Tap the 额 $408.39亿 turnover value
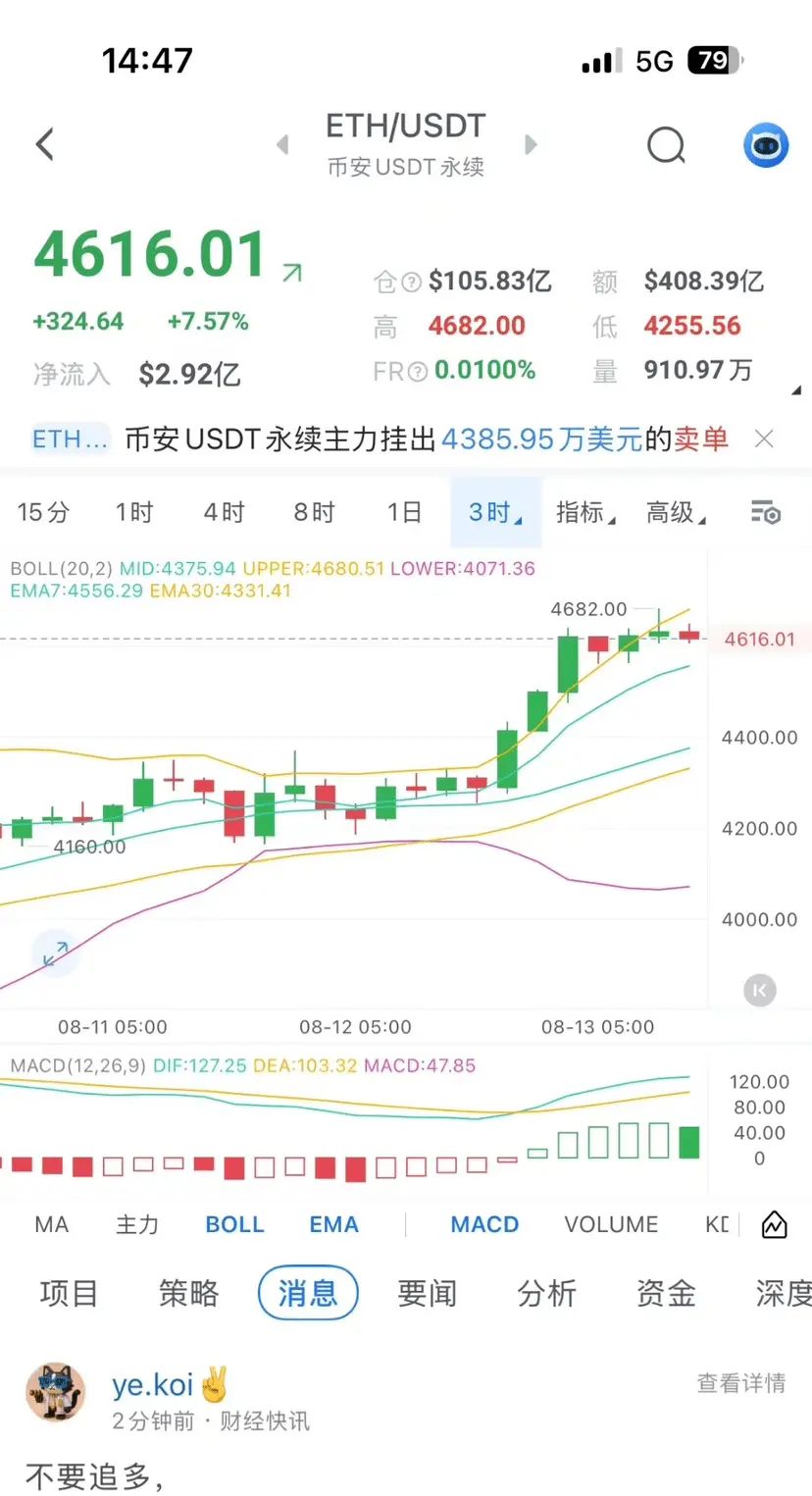This screenshot has width=812, height=1496. pyautogui.click(x=678, y=282)
